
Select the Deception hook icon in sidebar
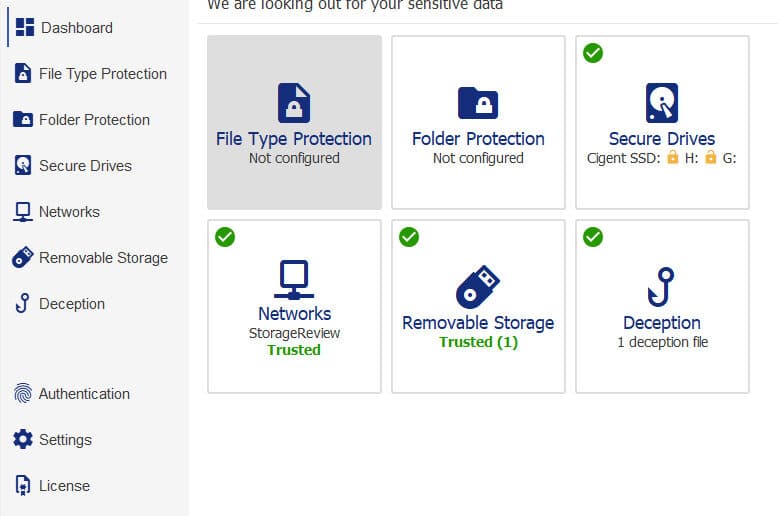point(22,303)
